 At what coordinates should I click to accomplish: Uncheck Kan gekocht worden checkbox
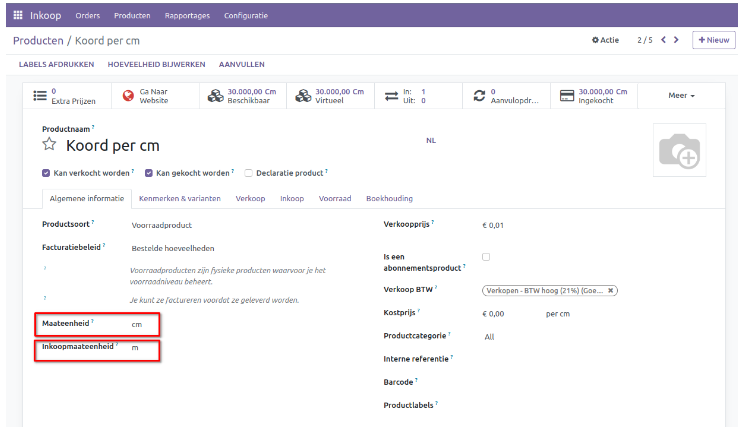pyautogui.click(x=149, y=173)
